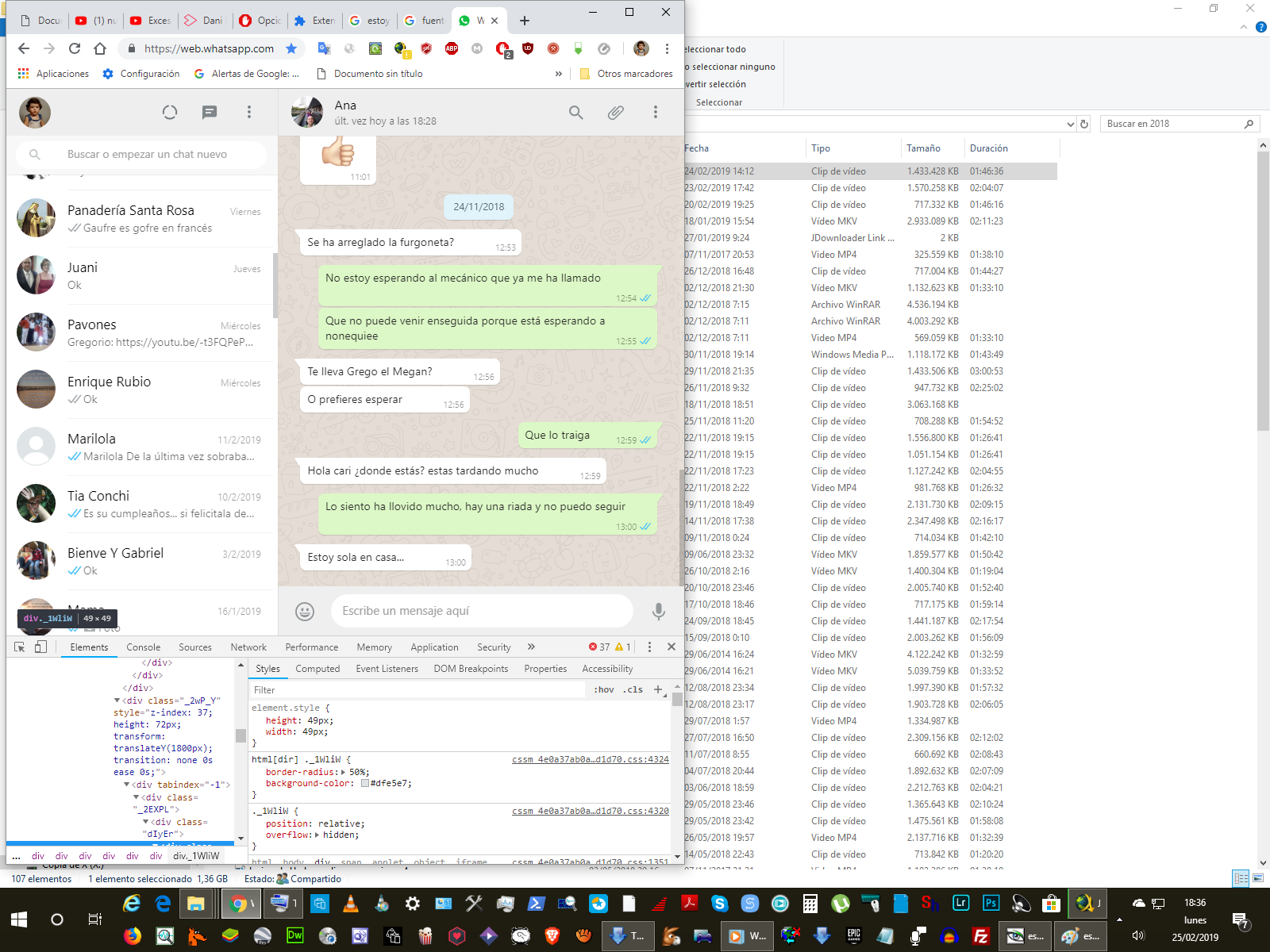Open the WhatsApp status icon
Image resolution: width=1270 pixels, height=952 pixels.
170,113
